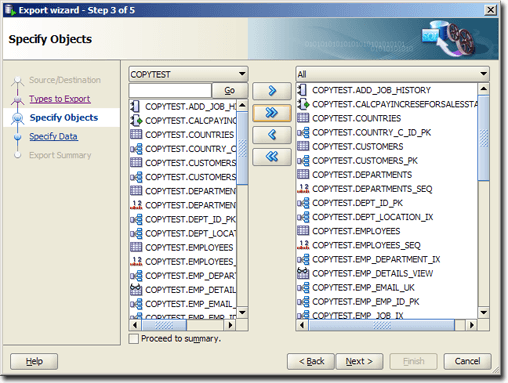The height and width of the screenshot is (383, 508).
Task: Click the double left-arrow remove all button
Action: coord(272,157)
